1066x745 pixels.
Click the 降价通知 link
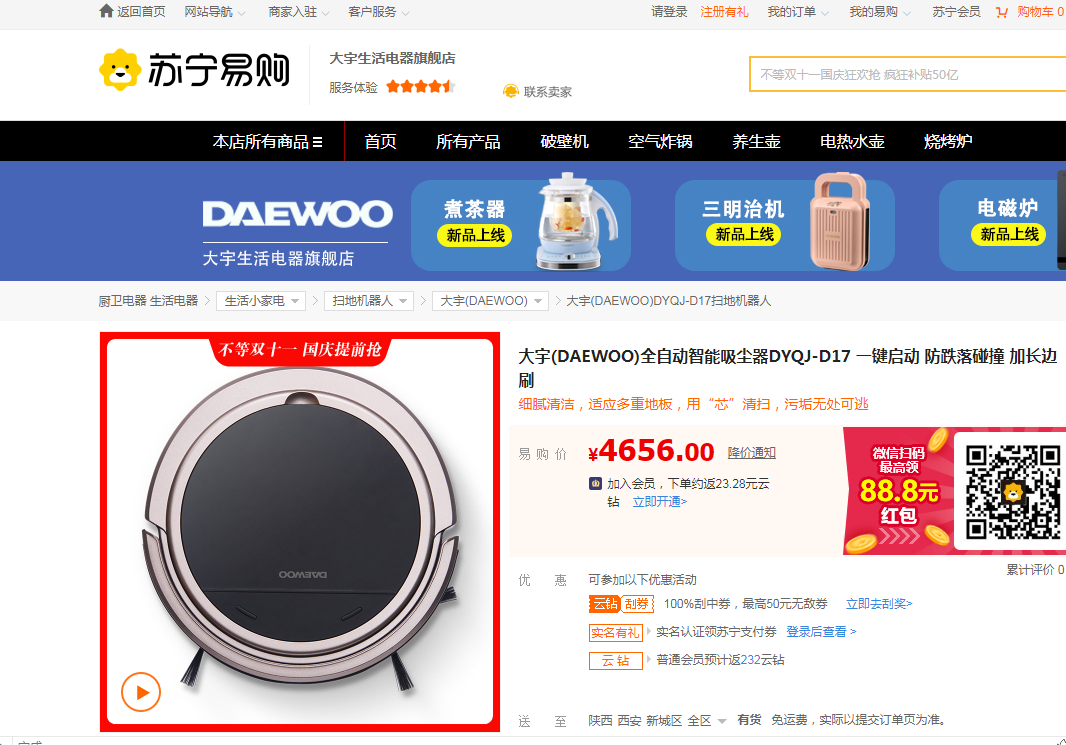(751, 453)
